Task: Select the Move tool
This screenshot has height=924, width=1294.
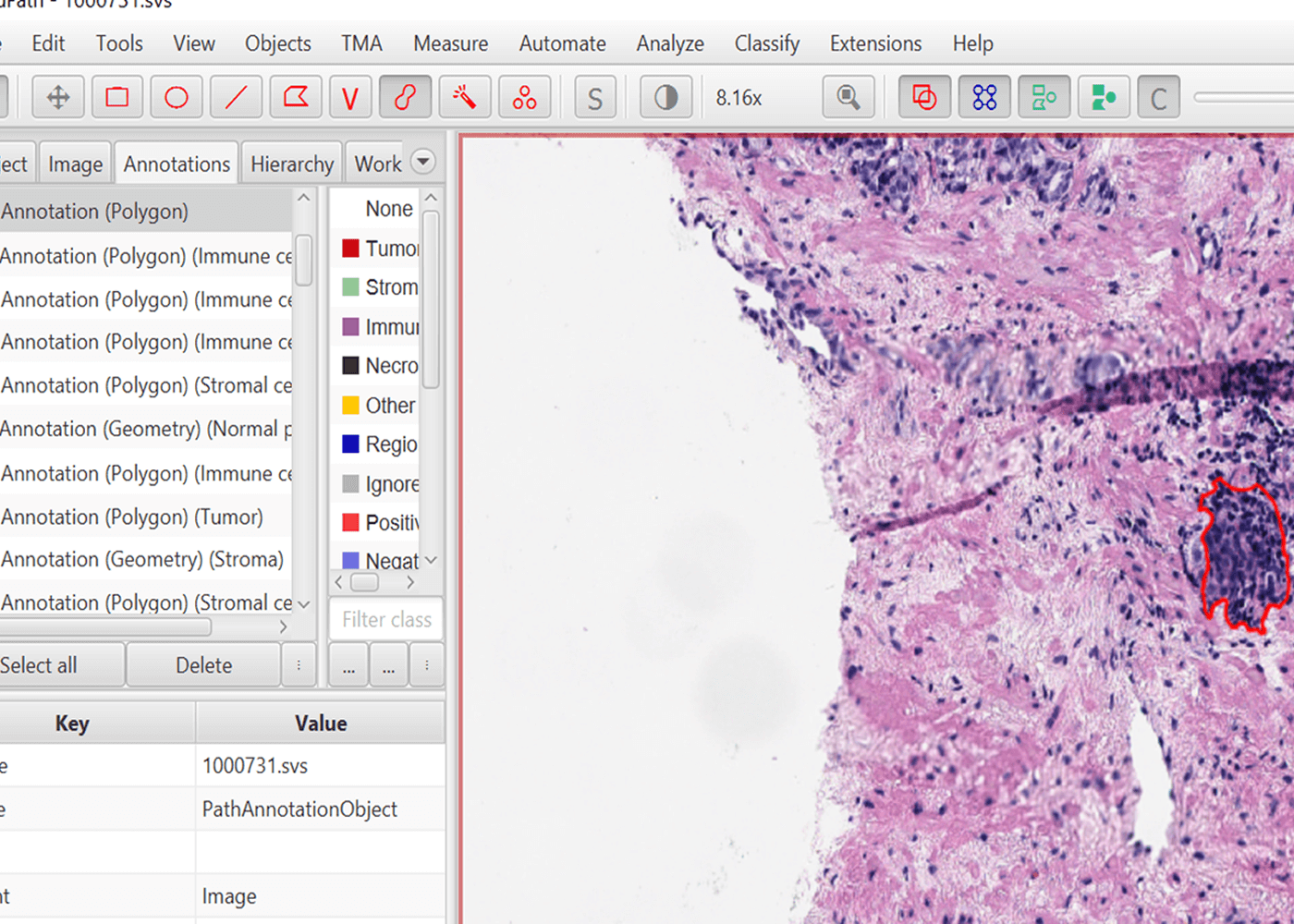Action: pos(57,96)
